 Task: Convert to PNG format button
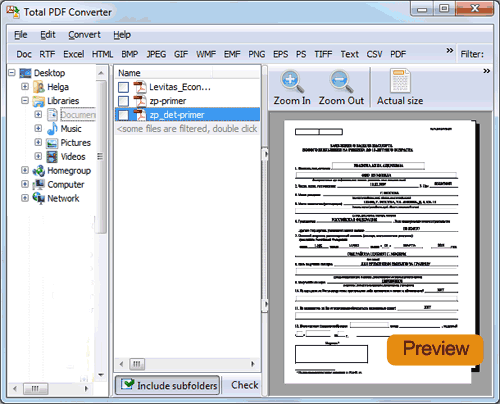coord(257,54)
